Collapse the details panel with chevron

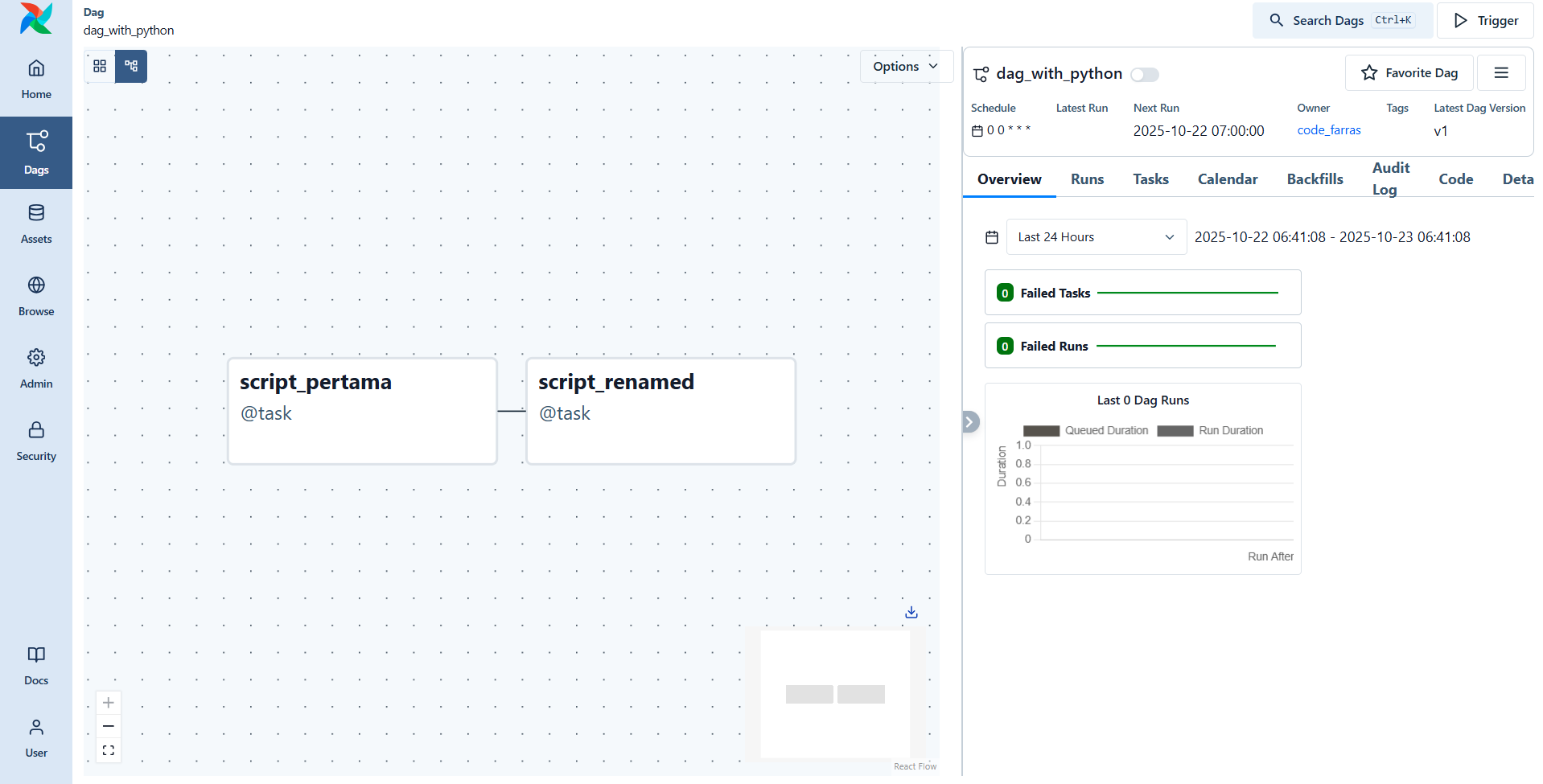pos(970,421)
